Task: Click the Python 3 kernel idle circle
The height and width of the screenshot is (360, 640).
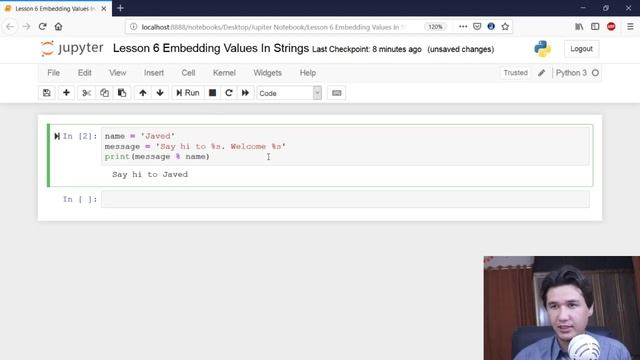Action: click(595, 73)
